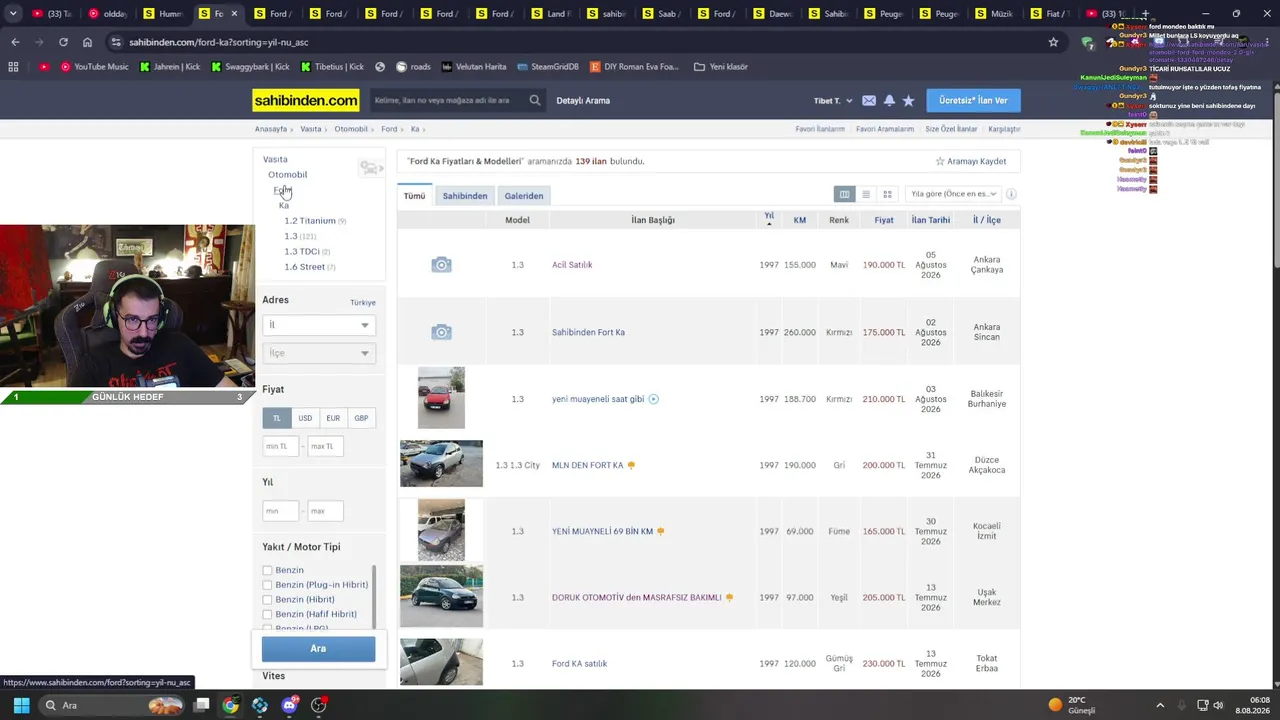Tick Benzin (Hafif Hibrit) checkbox
This screenshot has width=1280, height=720.
tap(267, 614)
